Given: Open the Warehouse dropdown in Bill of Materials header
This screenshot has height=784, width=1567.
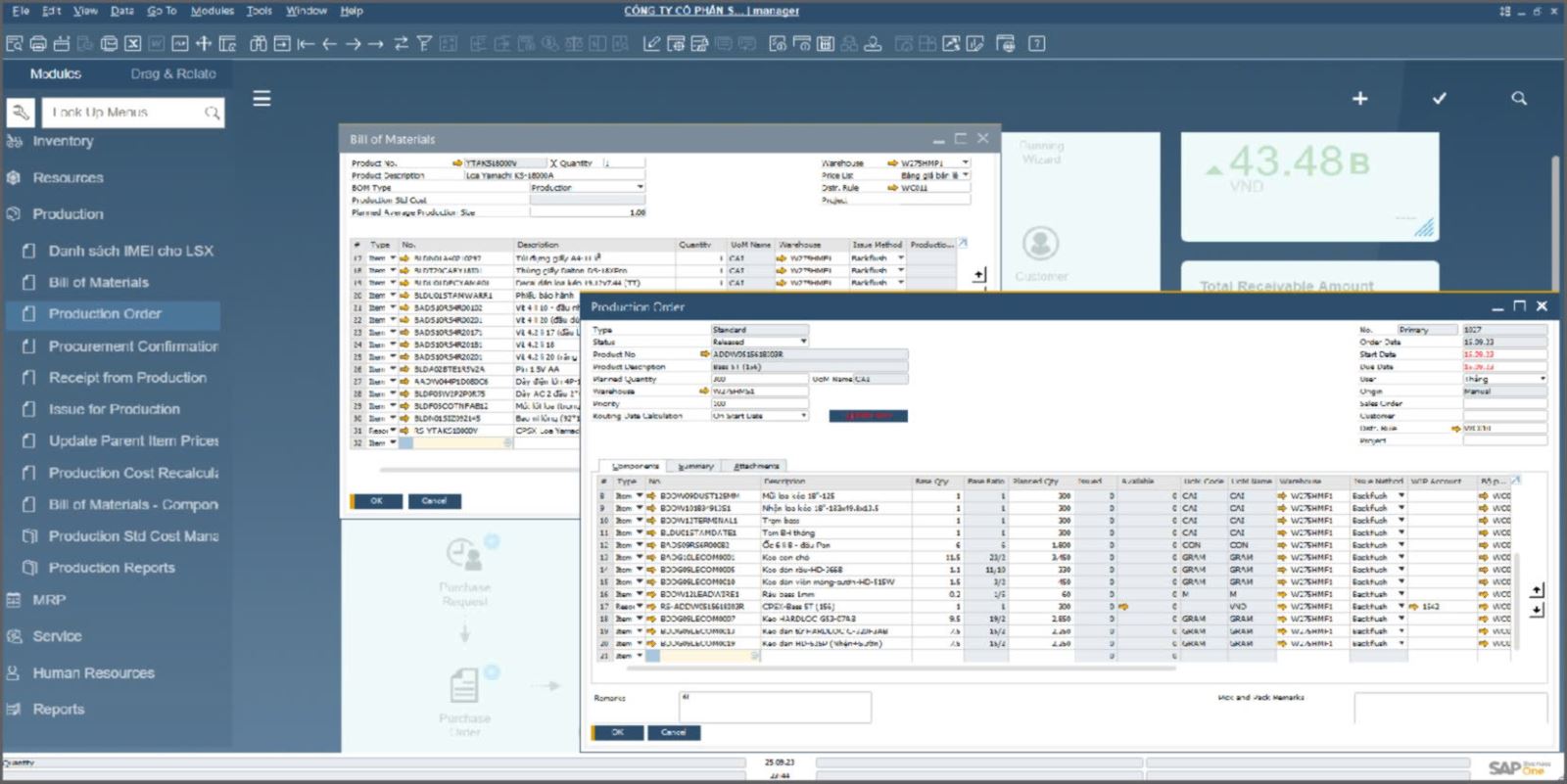Looking at the screenshot, I should click(966, 162).
